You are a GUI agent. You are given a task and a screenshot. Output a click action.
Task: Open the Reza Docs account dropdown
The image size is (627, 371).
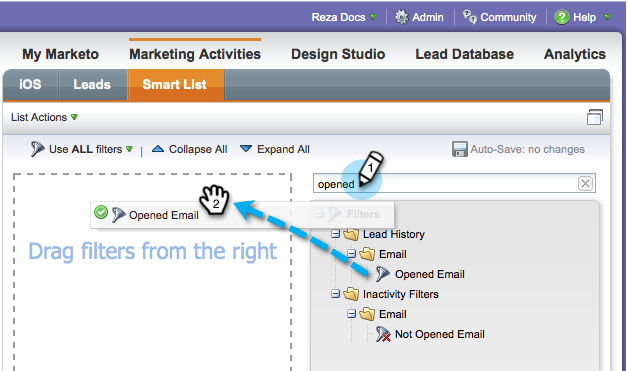(343, 17)
